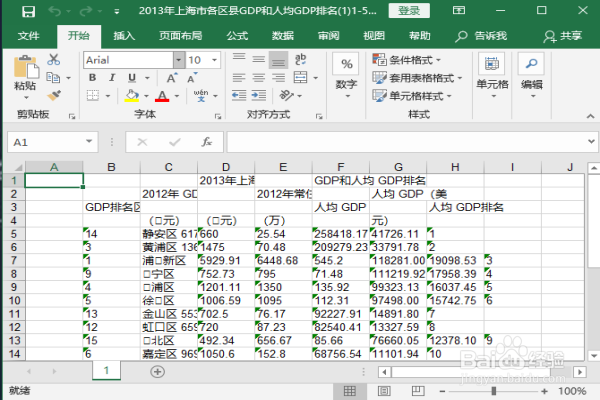600x400 pixels.
Task: Switch to the 视图 tab
Action: 374,36
